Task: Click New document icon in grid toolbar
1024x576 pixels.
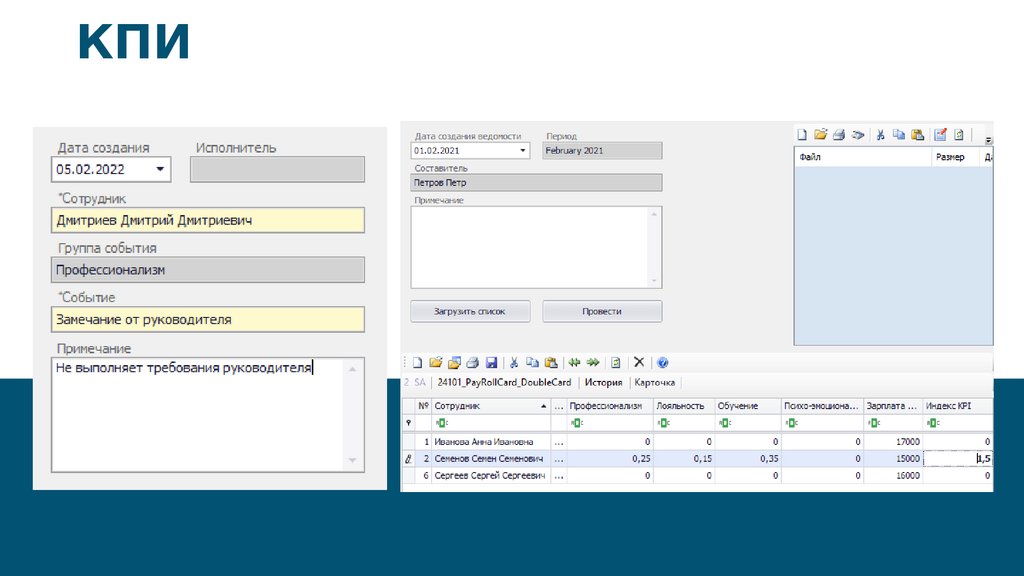Action: (417, 362)
